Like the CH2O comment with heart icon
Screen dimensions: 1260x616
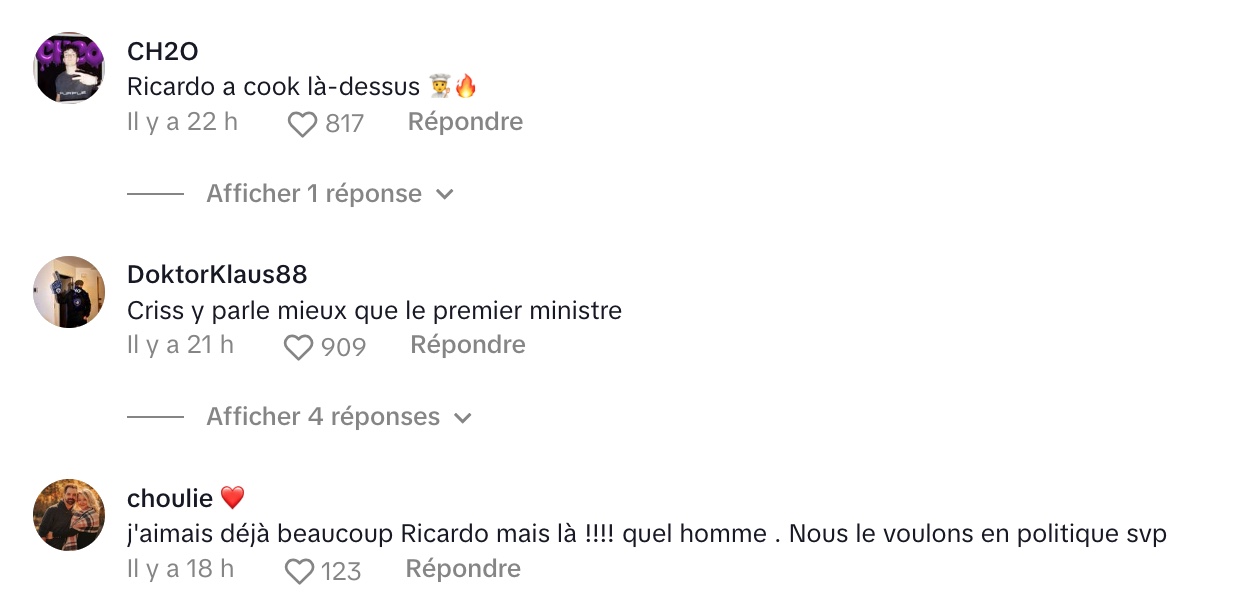pos(302,124)
